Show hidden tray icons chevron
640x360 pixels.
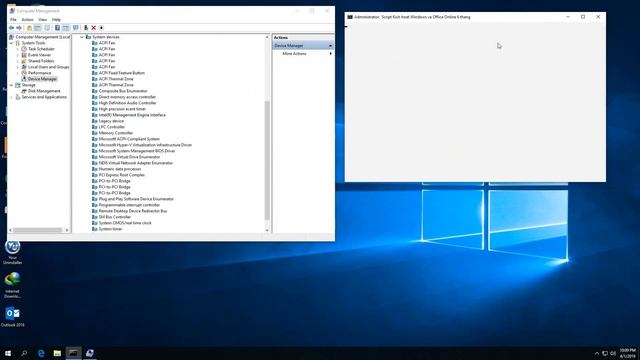pyautogui.click(x=597, y=353)
